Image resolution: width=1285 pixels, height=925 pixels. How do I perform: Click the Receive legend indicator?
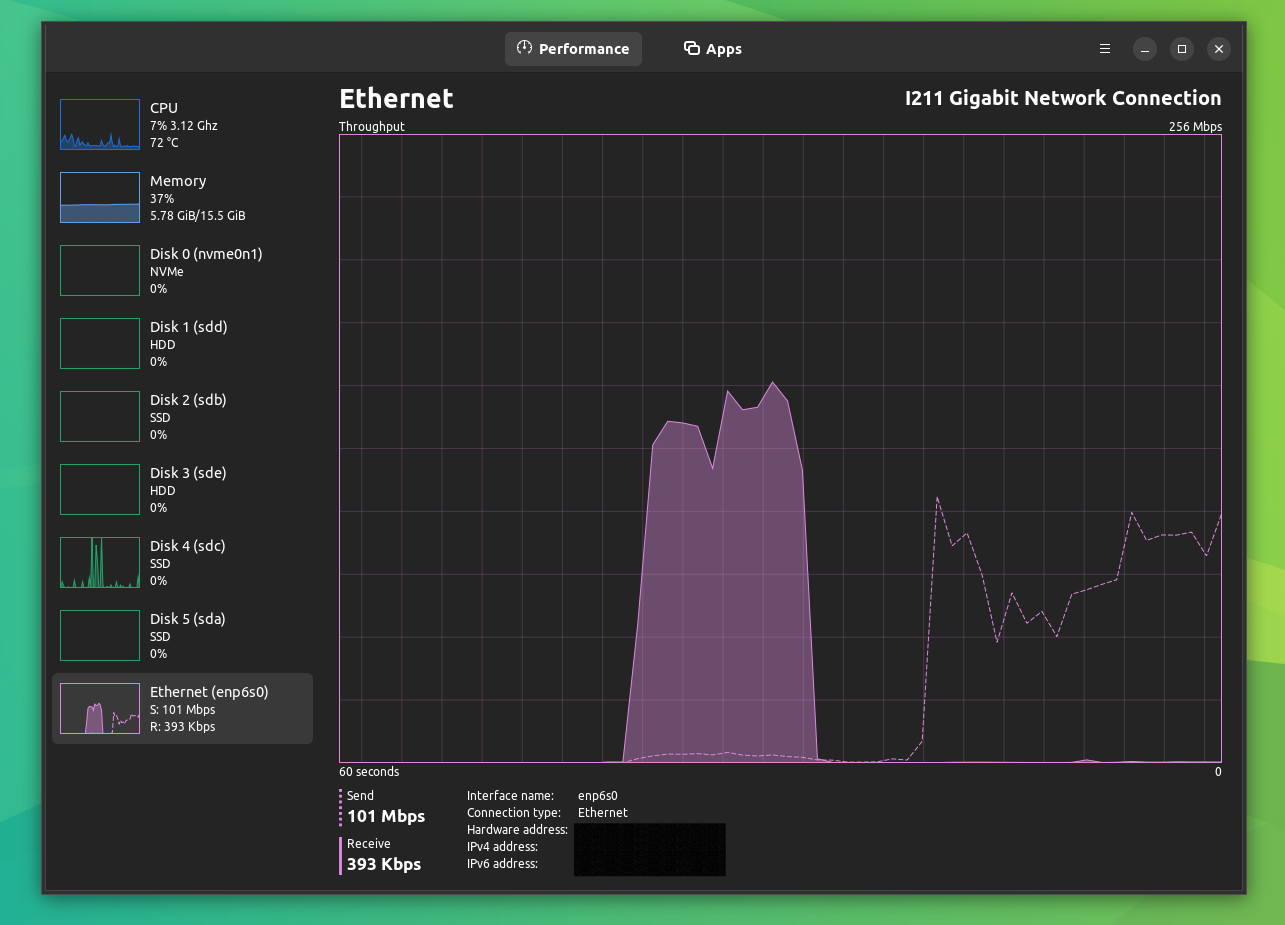(339, 854)
